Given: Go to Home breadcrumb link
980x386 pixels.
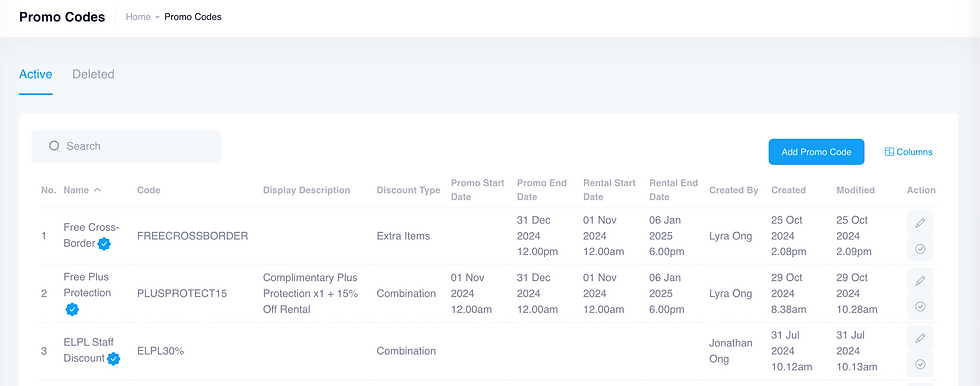Looking at the screenshot, I should coord(138,17).
